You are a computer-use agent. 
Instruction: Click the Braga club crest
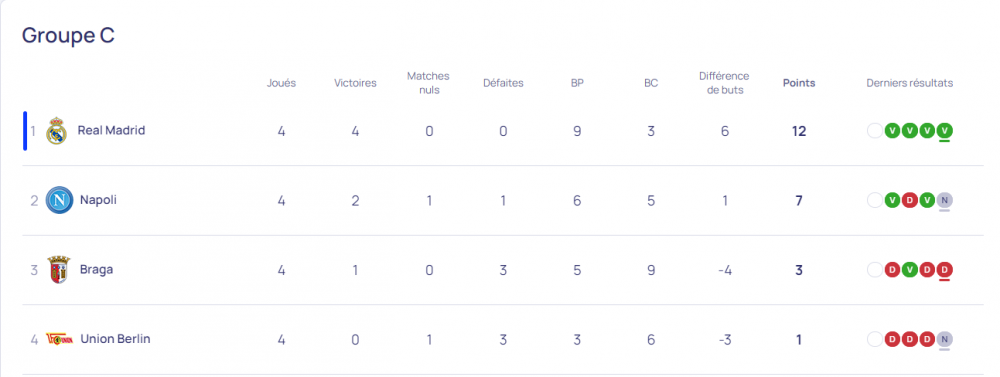(x=59, y=270)
